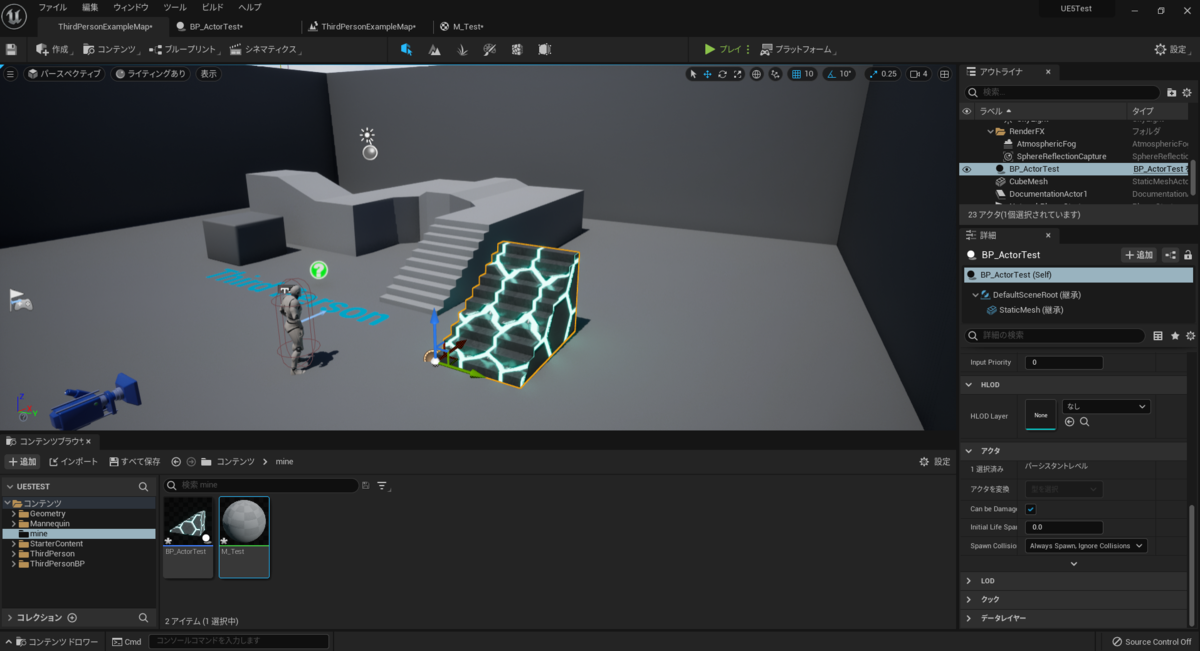Expand the LOD section in Details
This screenshot has height=651, width=1200.
(968, 581)
